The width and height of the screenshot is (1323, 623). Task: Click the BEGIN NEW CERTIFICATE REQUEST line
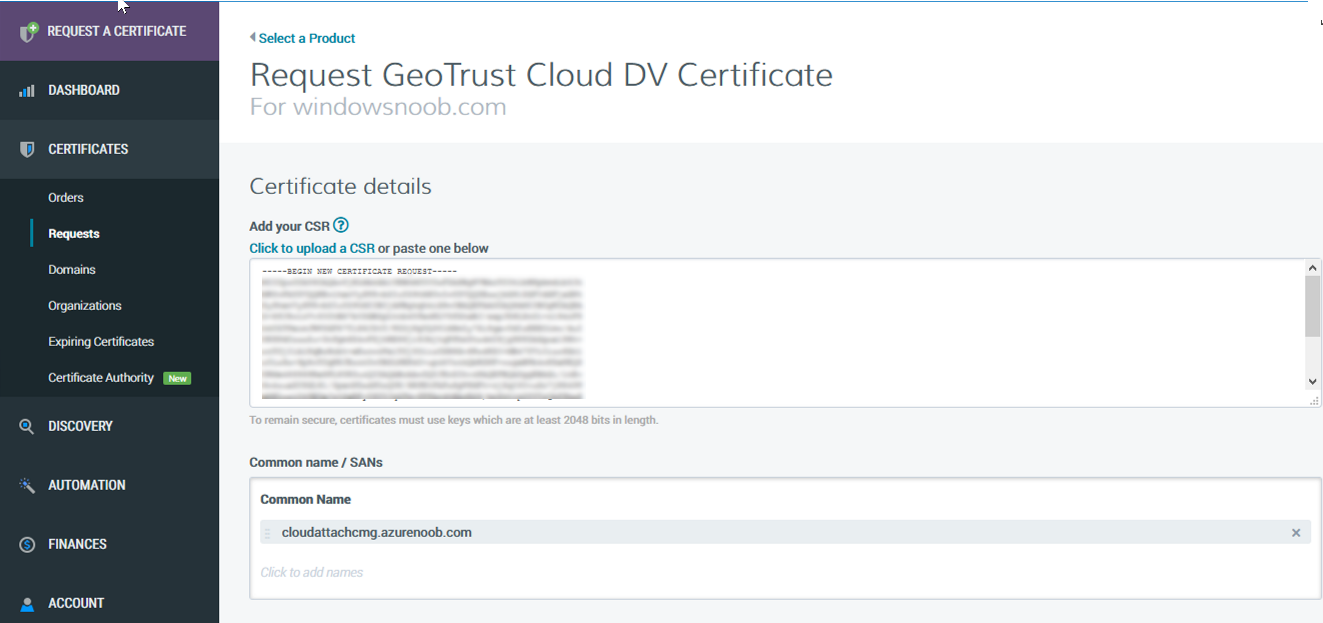[359, 272]
